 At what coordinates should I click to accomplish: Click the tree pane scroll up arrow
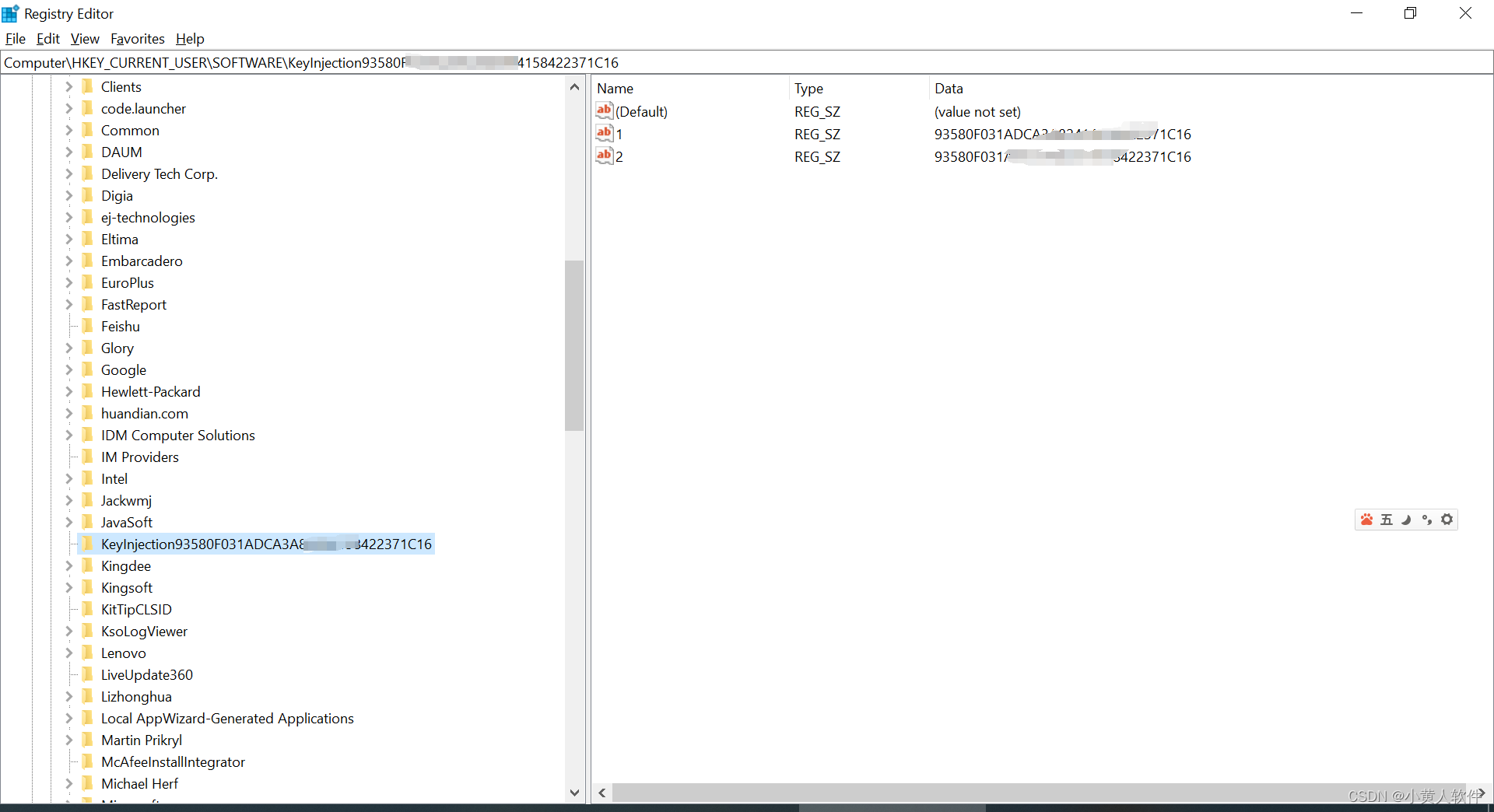tap(574, 86)
